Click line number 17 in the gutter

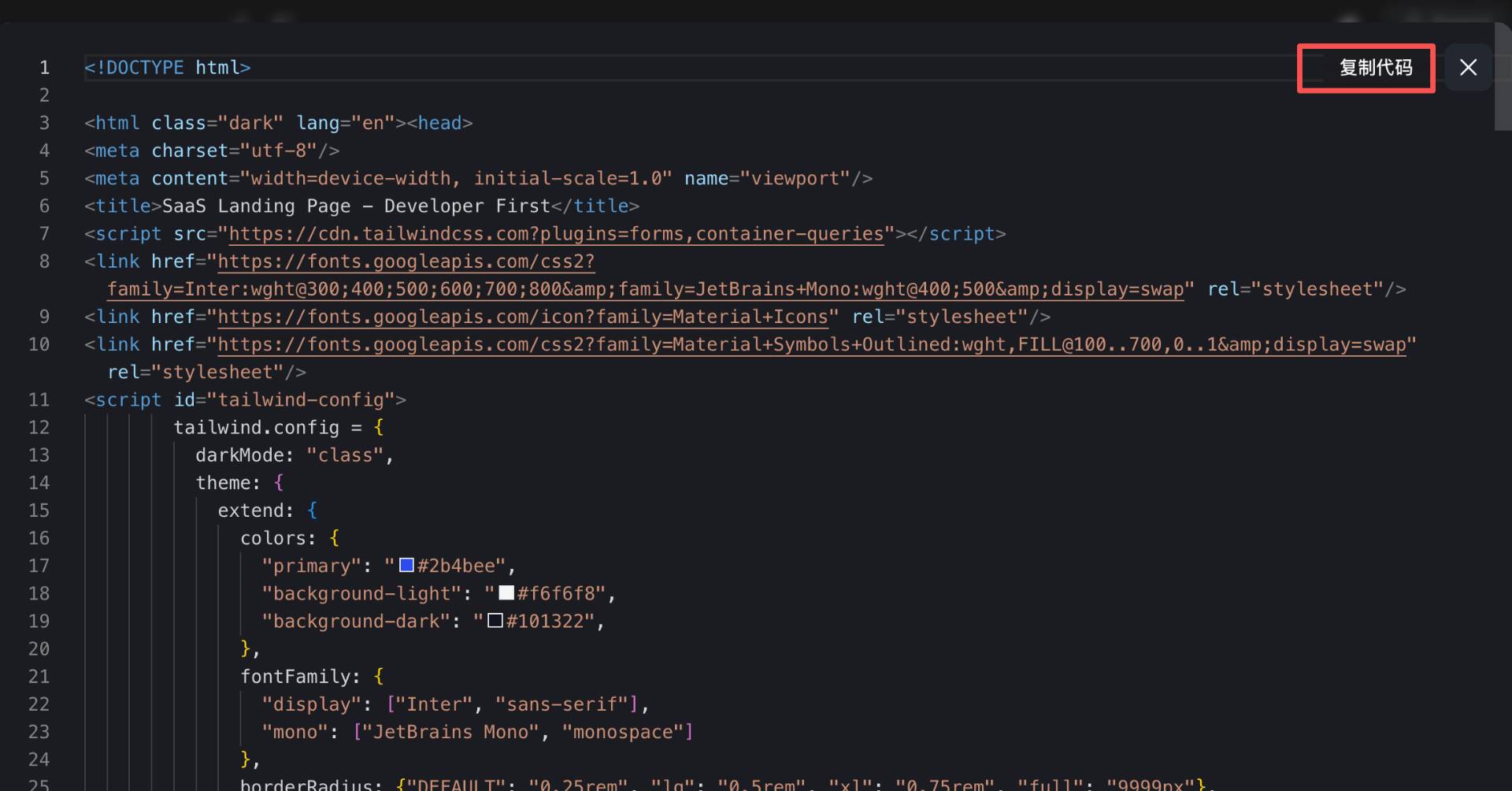[x=39, y=566]
